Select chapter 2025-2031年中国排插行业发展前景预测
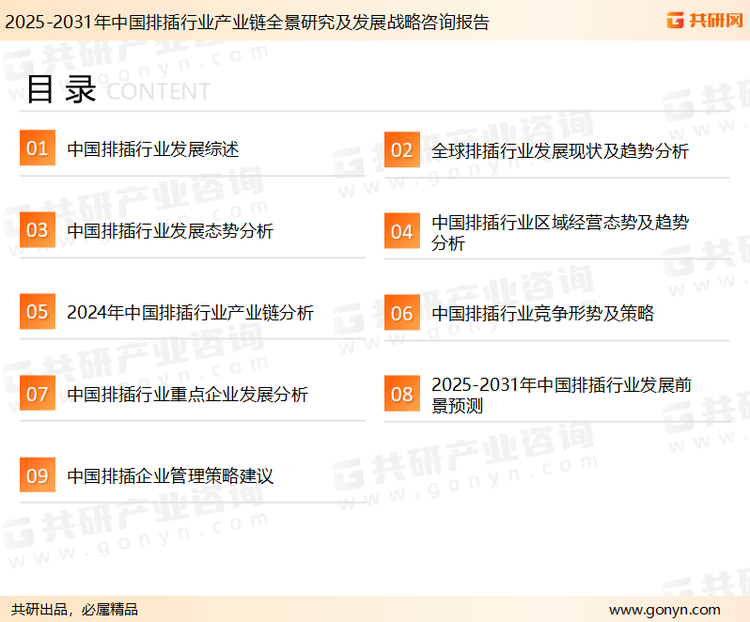 562,395
